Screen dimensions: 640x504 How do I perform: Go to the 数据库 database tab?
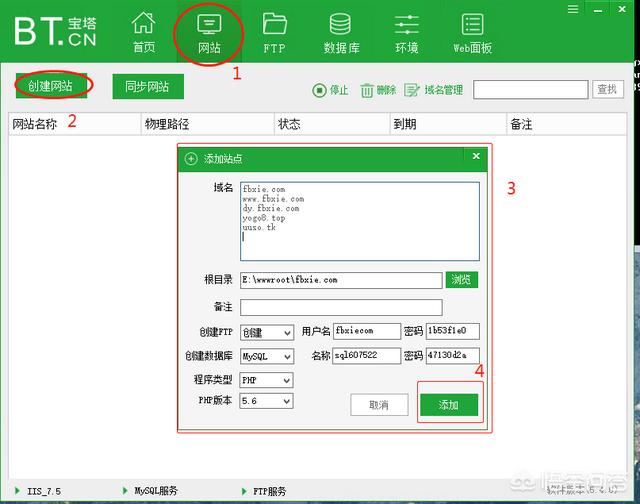341,33
